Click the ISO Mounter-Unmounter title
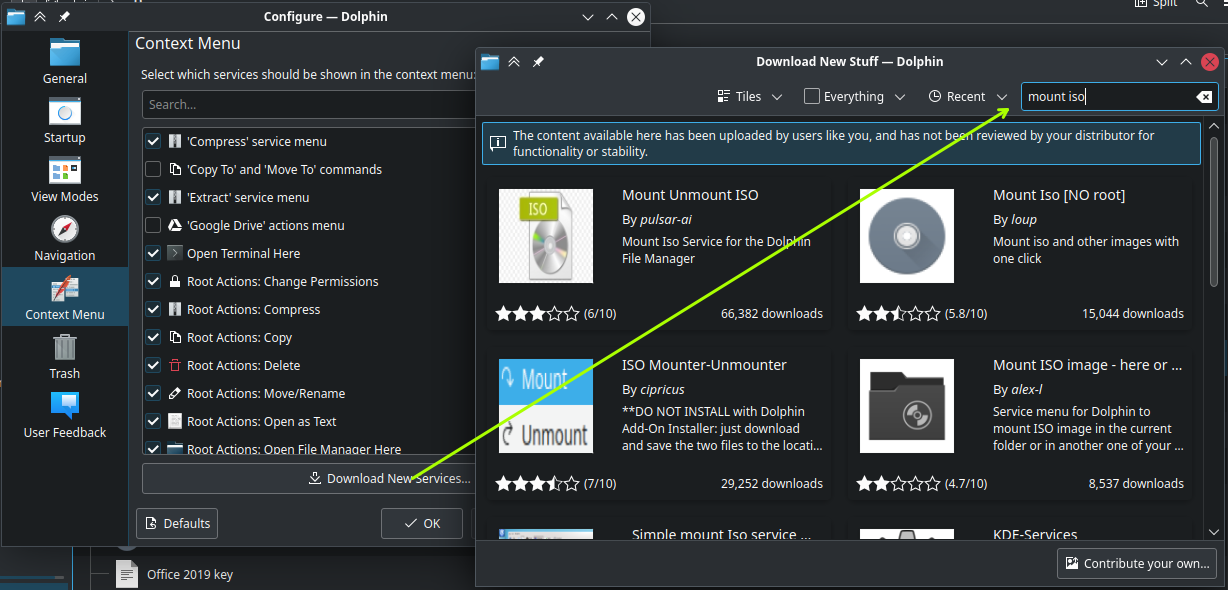Screen dimensions: 1228x590 point(704,366)
